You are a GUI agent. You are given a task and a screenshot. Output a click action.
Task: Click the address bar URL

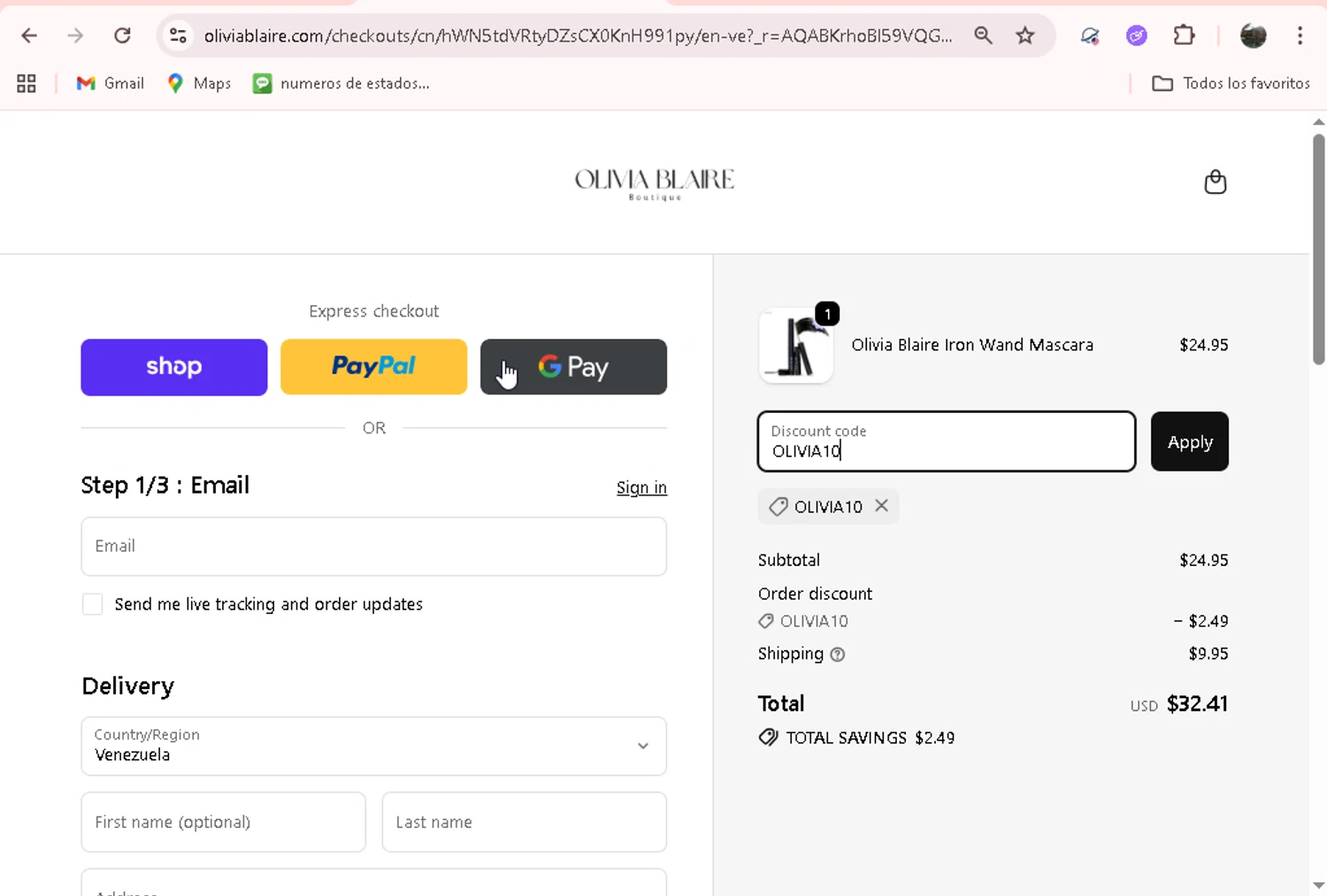[x=578, y=35]
